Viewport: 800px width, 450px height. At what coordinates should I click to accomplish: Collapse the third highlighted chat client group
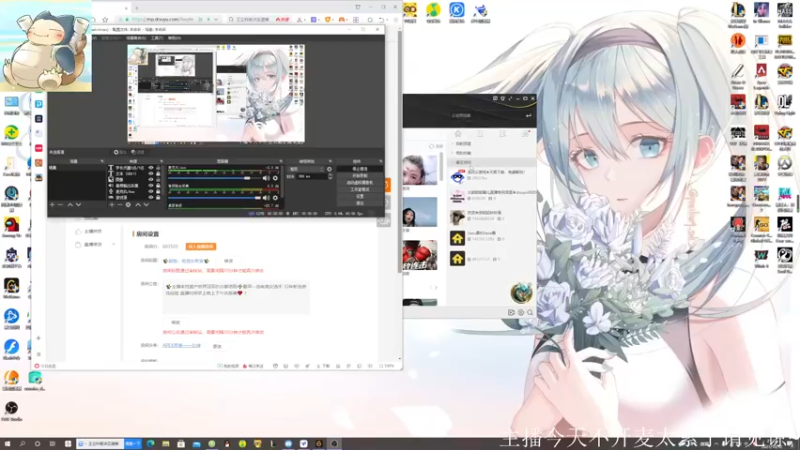click(452, 162)
